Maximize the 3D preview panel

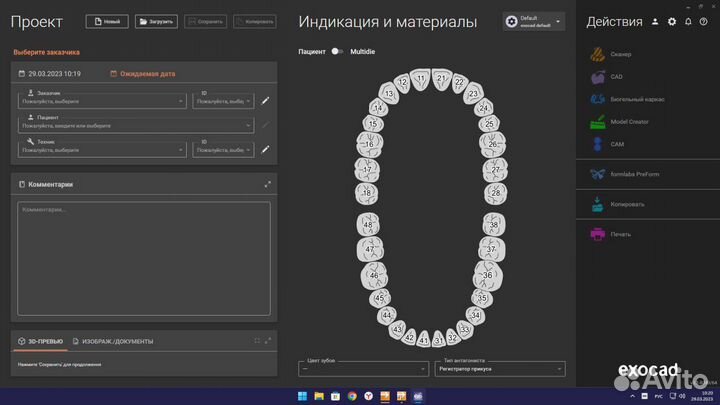click(268, 341)
